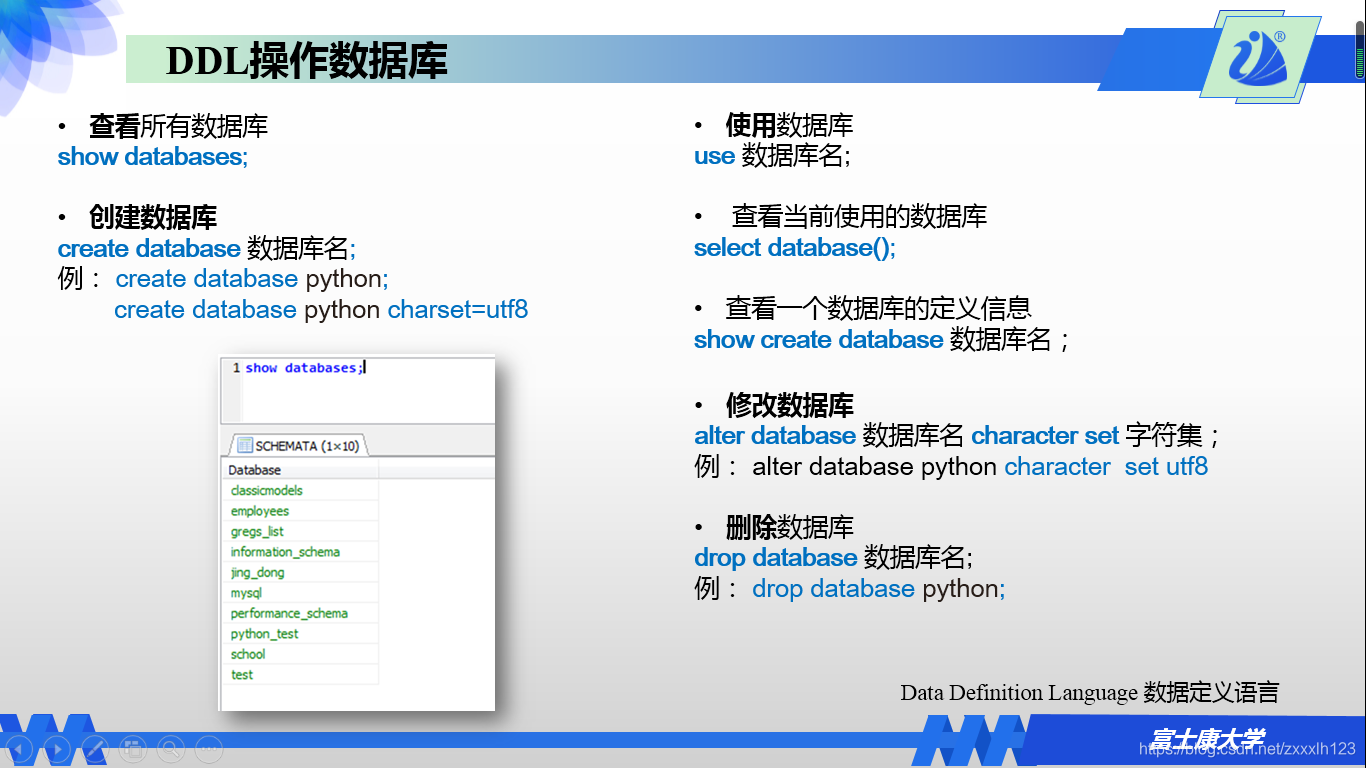Select the 'python_test' row
This screenshot has width=1366, height=768.
300,634
